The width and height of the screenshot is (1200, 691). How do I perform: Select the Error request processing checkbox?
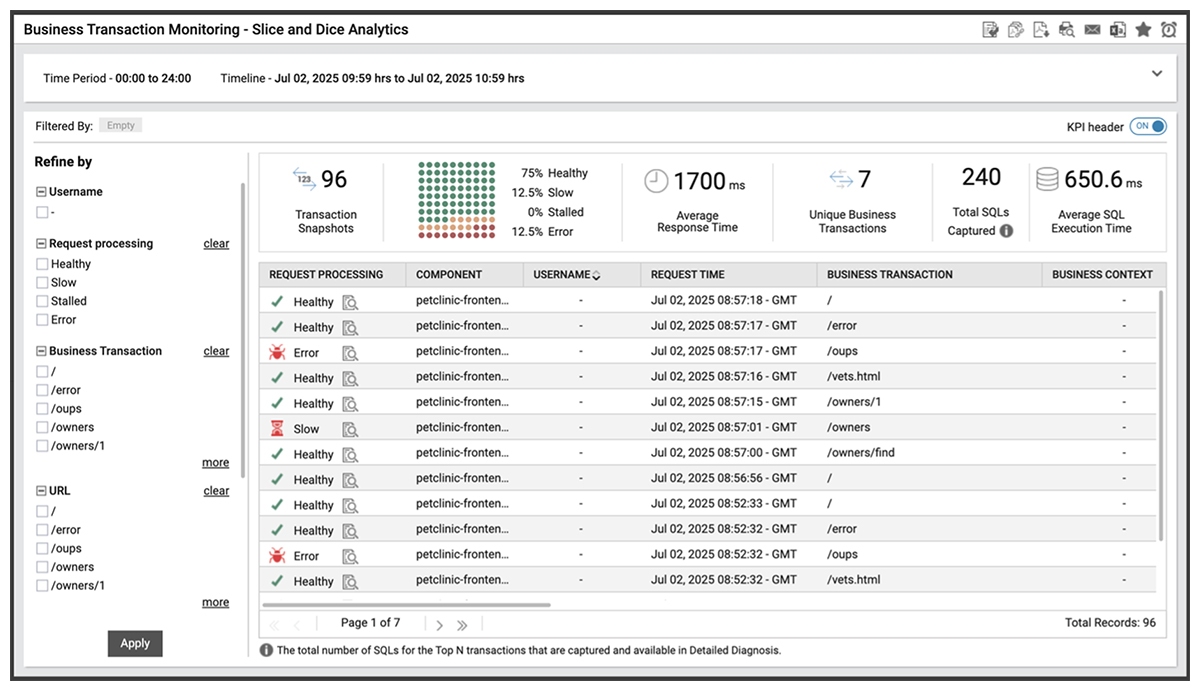point(42,320)
